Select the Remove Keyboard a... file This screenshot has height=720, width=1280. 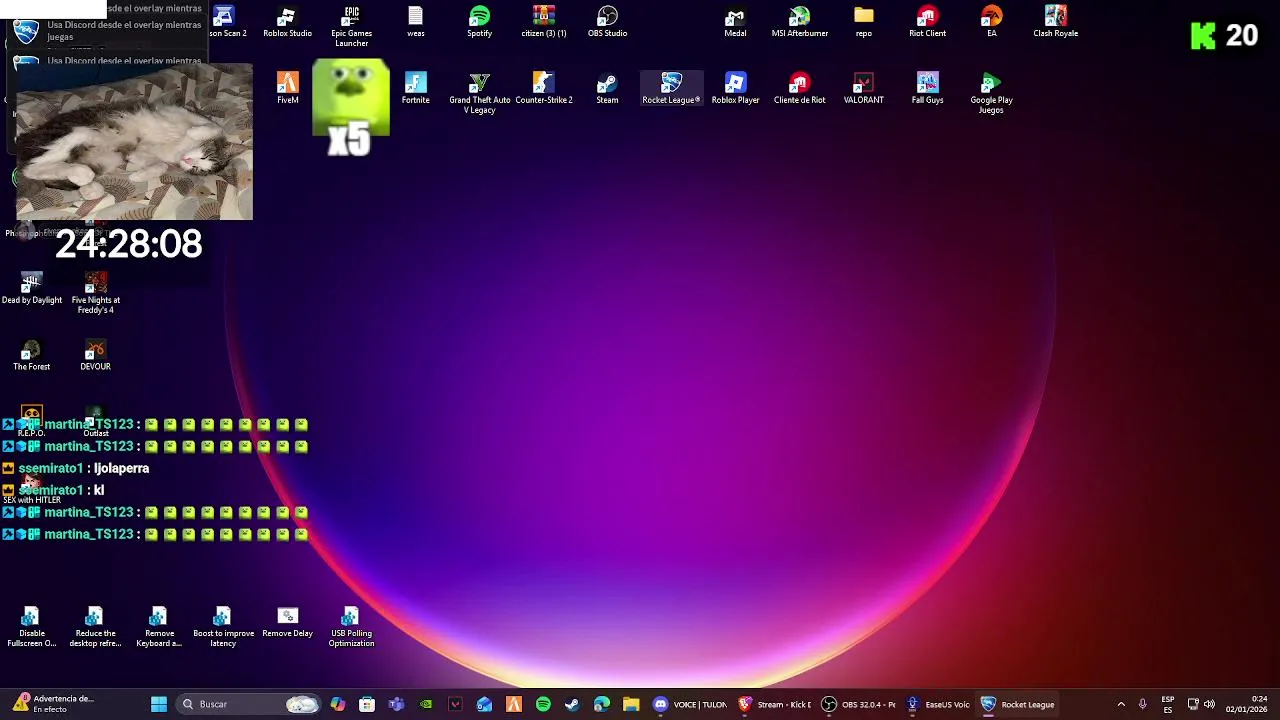pyautogui.click(x=159, y=627)
